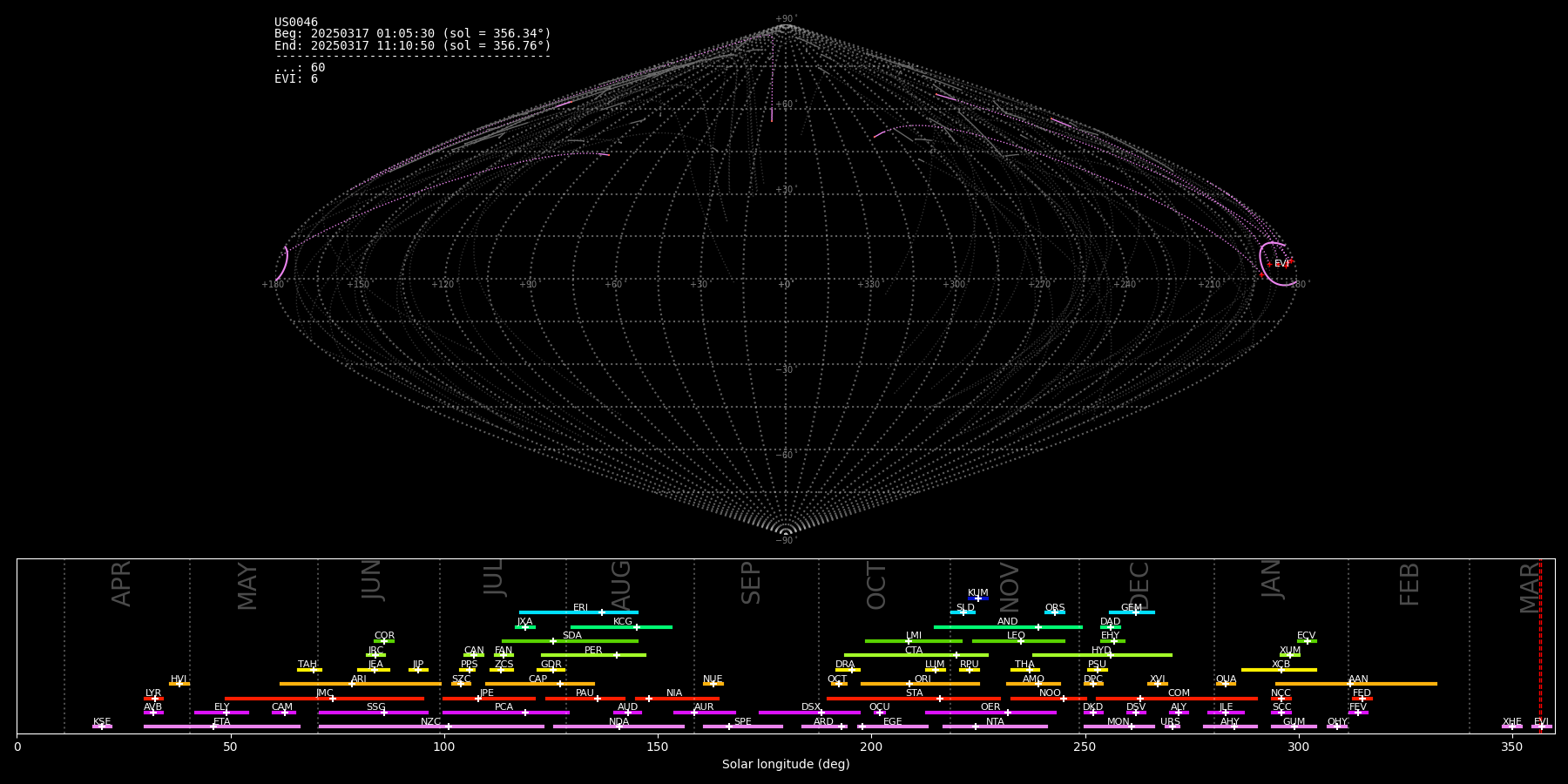Click the HYD shower label
The width and height of the screenshot is (1568, 784).
click(x=1101, y=651)
